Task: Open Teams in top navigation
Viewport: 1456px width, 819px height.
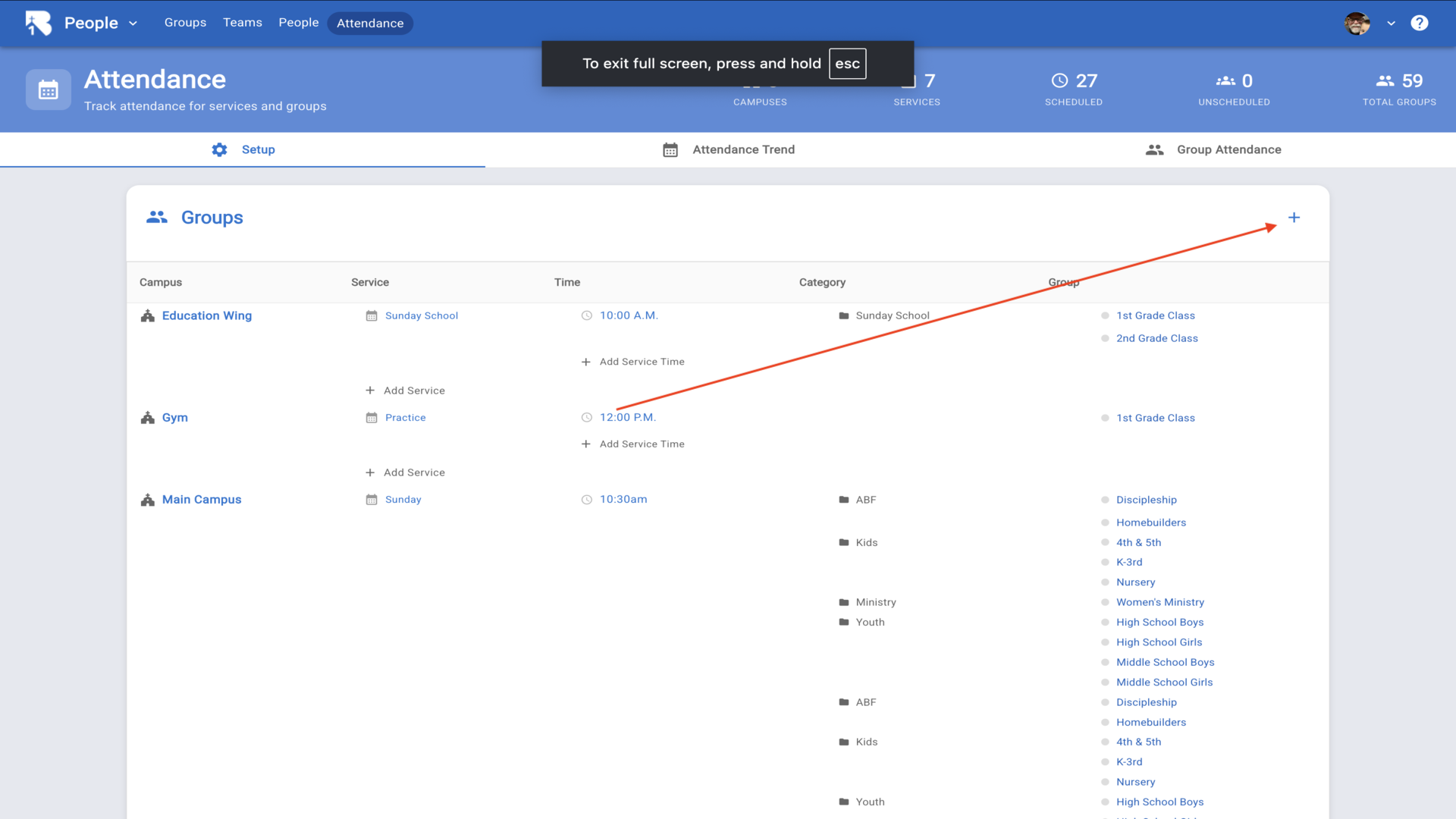Action: point(242,23)
